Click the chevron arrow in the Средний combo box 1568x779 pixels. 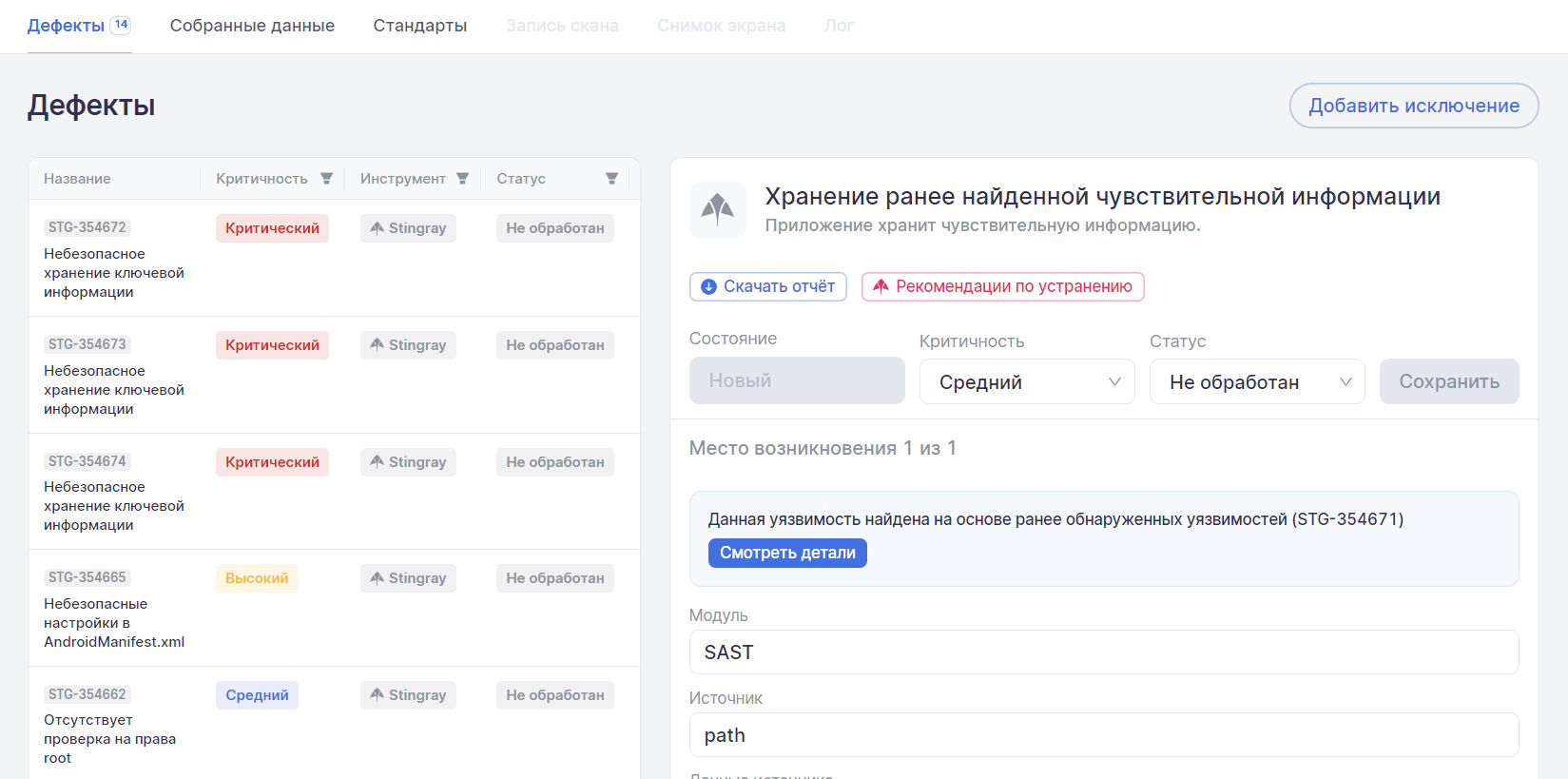1114,381
